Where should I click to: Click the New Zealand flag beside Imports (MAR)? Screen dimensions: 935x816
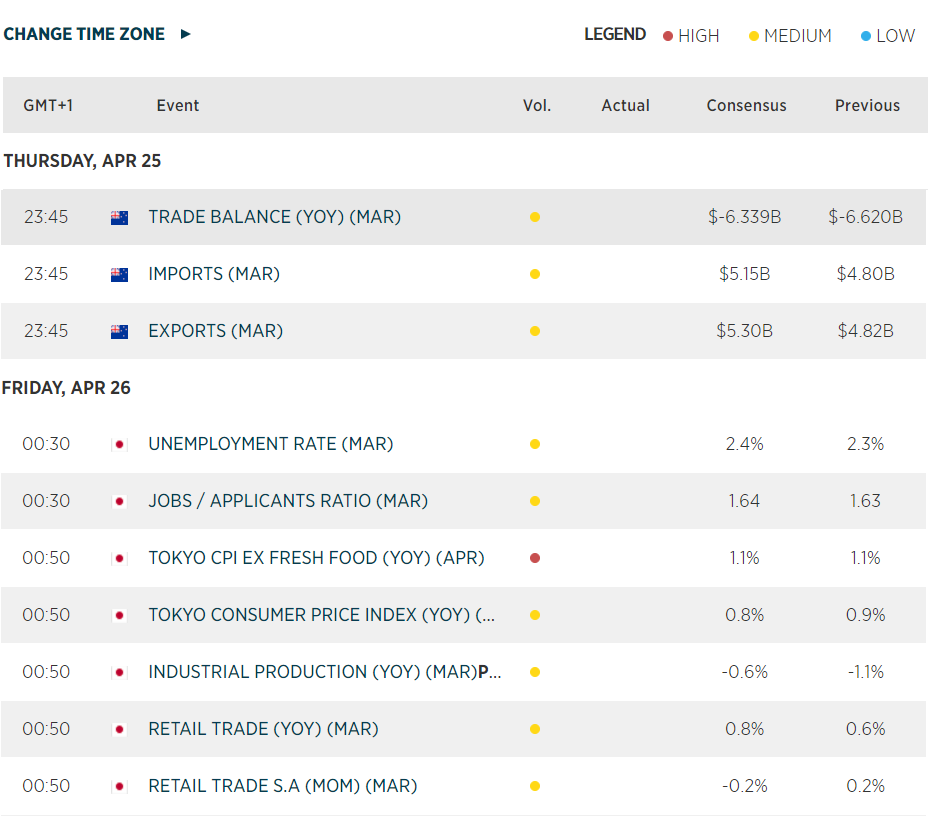point(119,274)
